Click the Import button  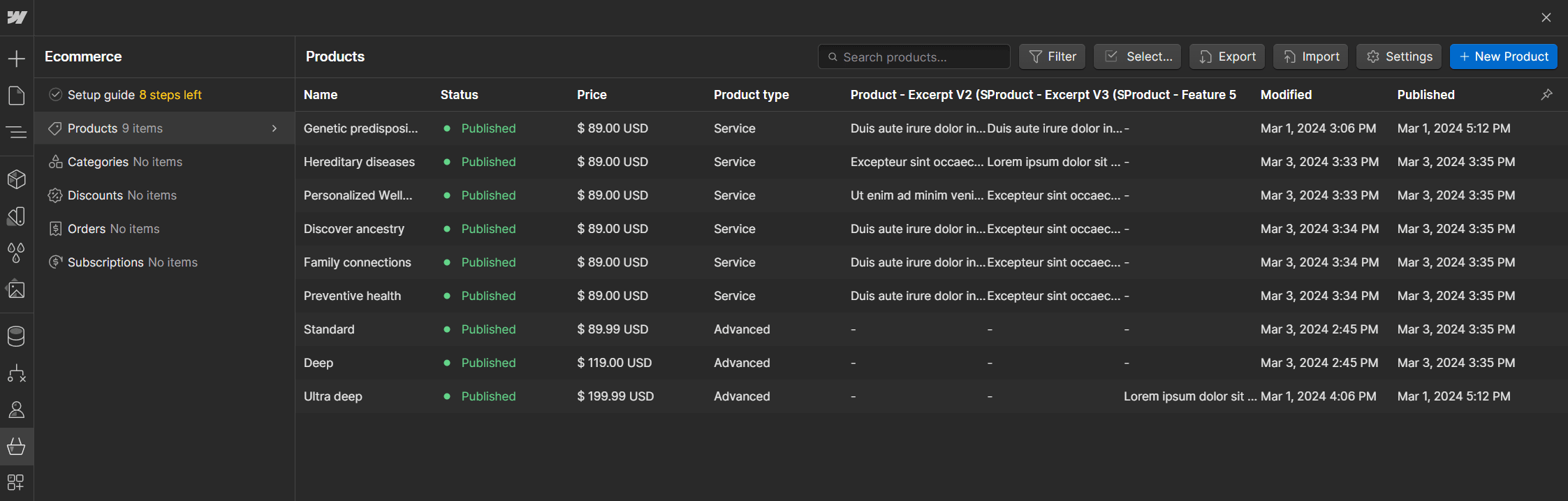(x=1311, y=57)
